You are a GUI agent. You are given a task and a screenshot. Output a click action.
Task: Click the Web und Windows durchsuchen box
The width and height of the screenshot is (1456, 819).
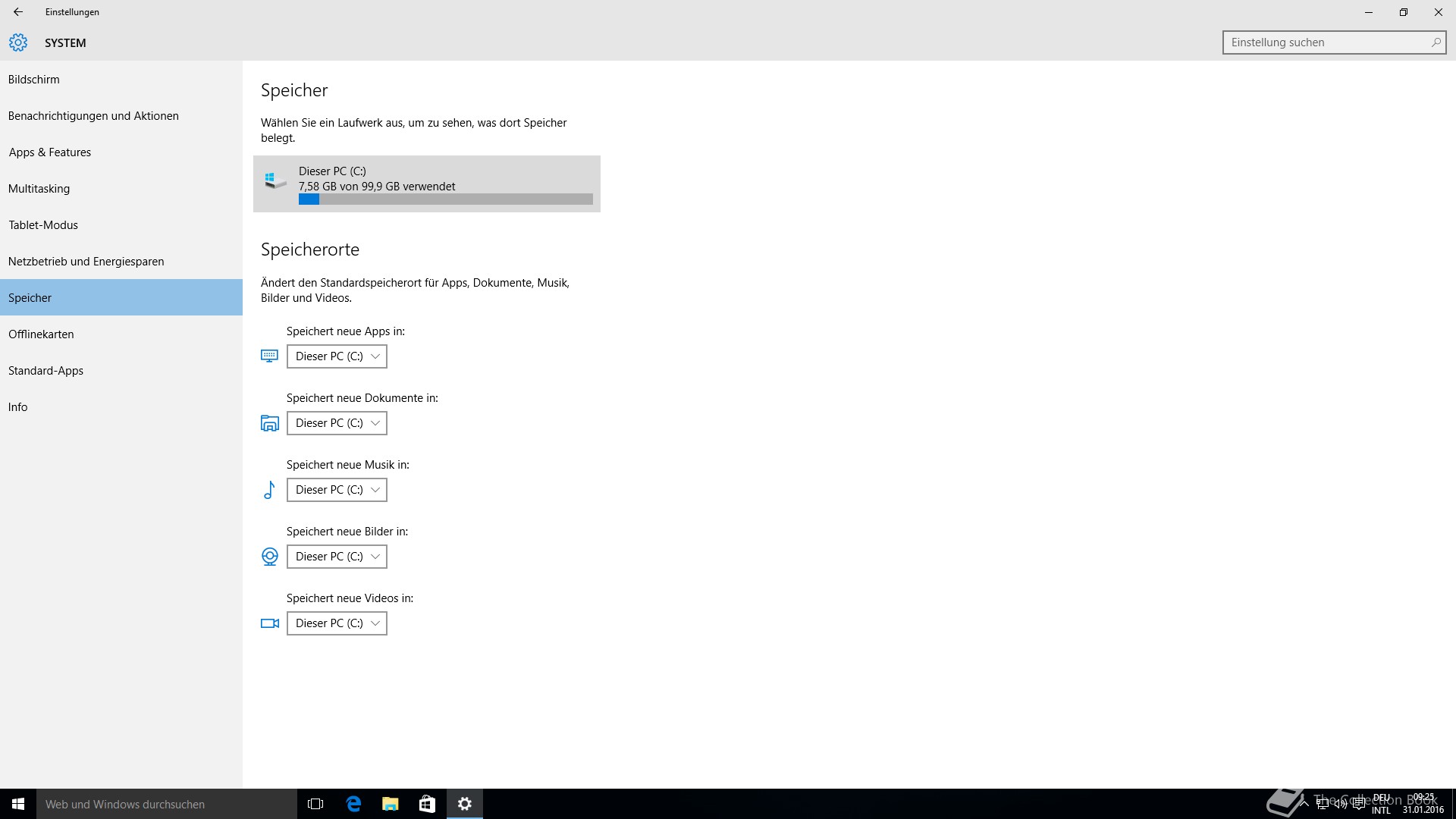167,804
